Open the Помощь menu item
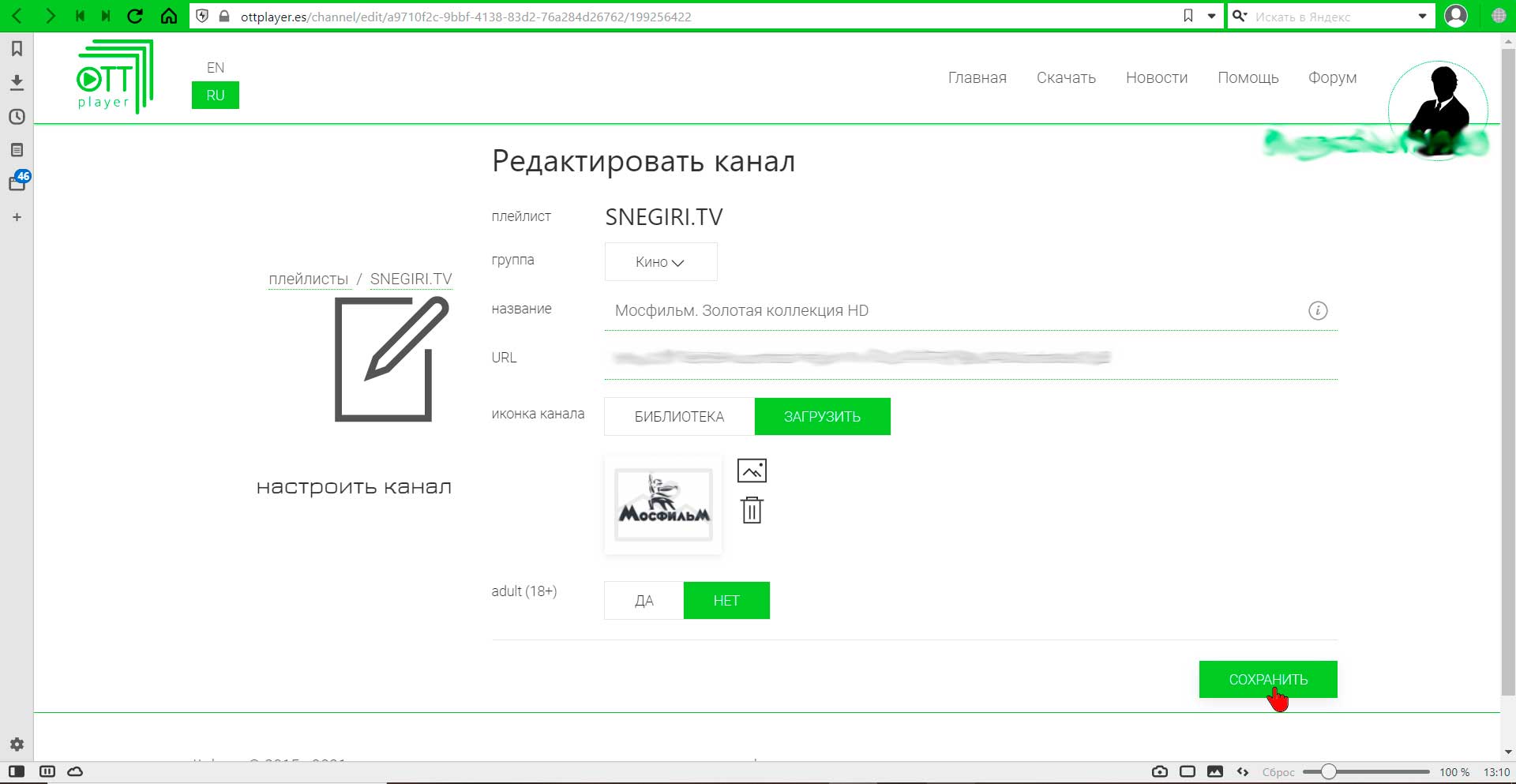The width and height of the screenshot is (1516, 784). [1248, 77]
